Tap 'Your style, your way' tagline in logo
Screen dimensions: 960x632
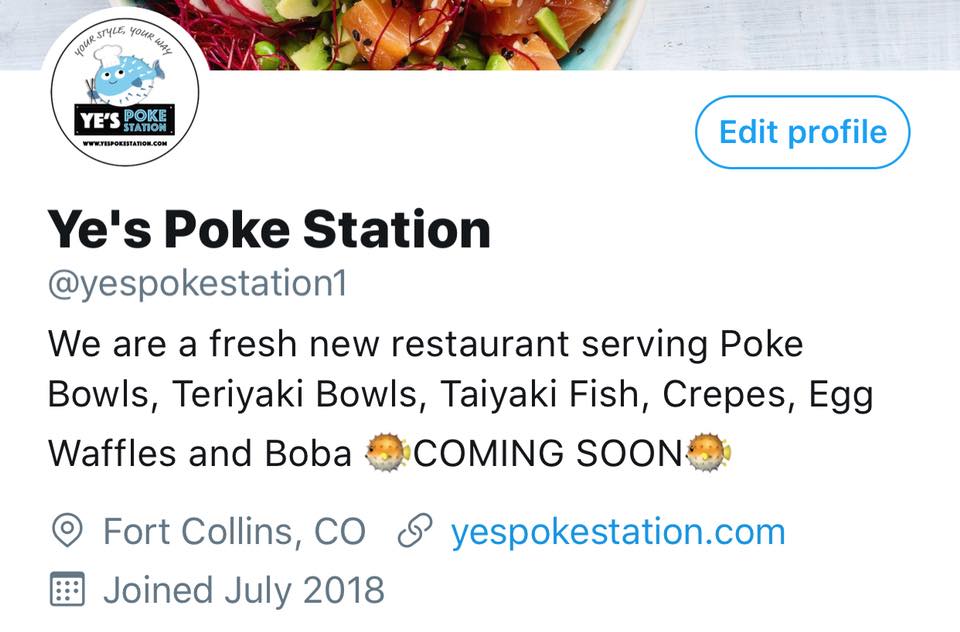click(124, 40)
